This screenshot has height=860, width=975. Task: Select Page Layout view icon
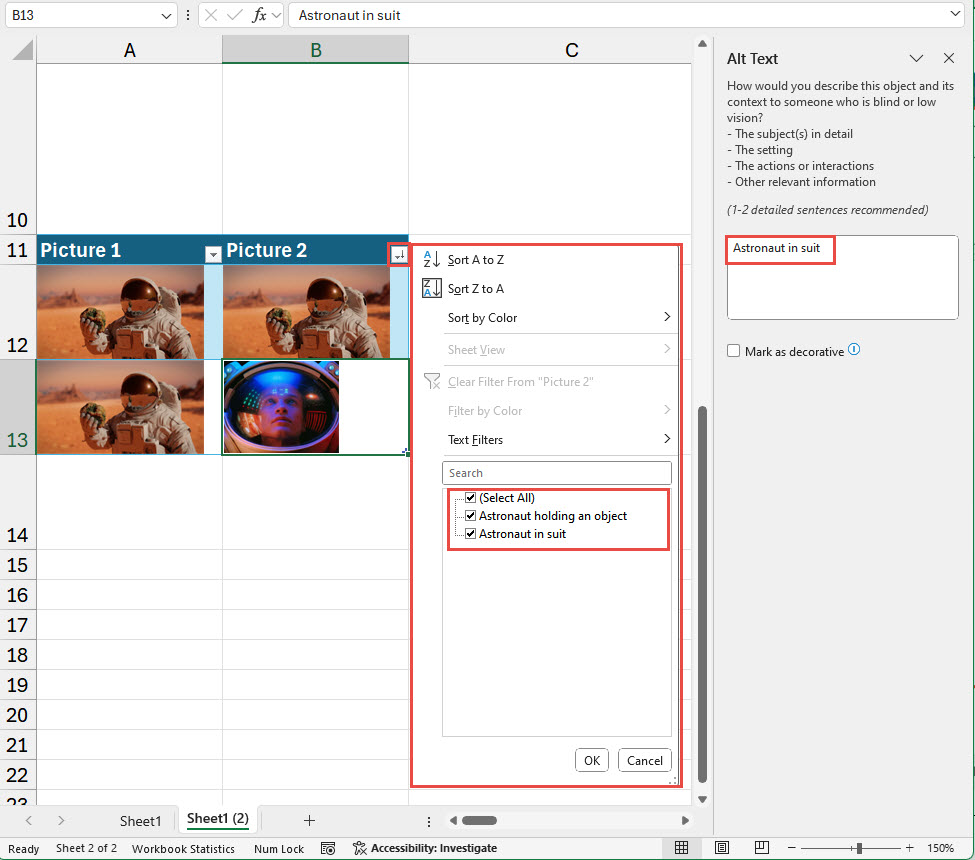click(x=721, y=847)
